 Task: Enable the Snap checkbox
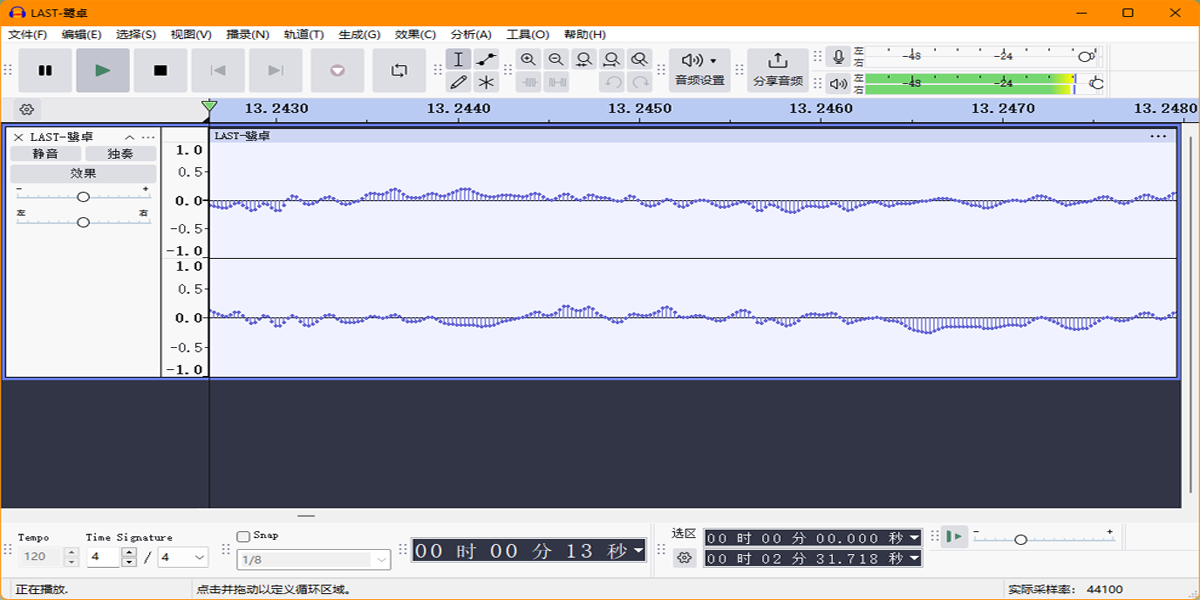pyautogui.click(x=243, y=536)
